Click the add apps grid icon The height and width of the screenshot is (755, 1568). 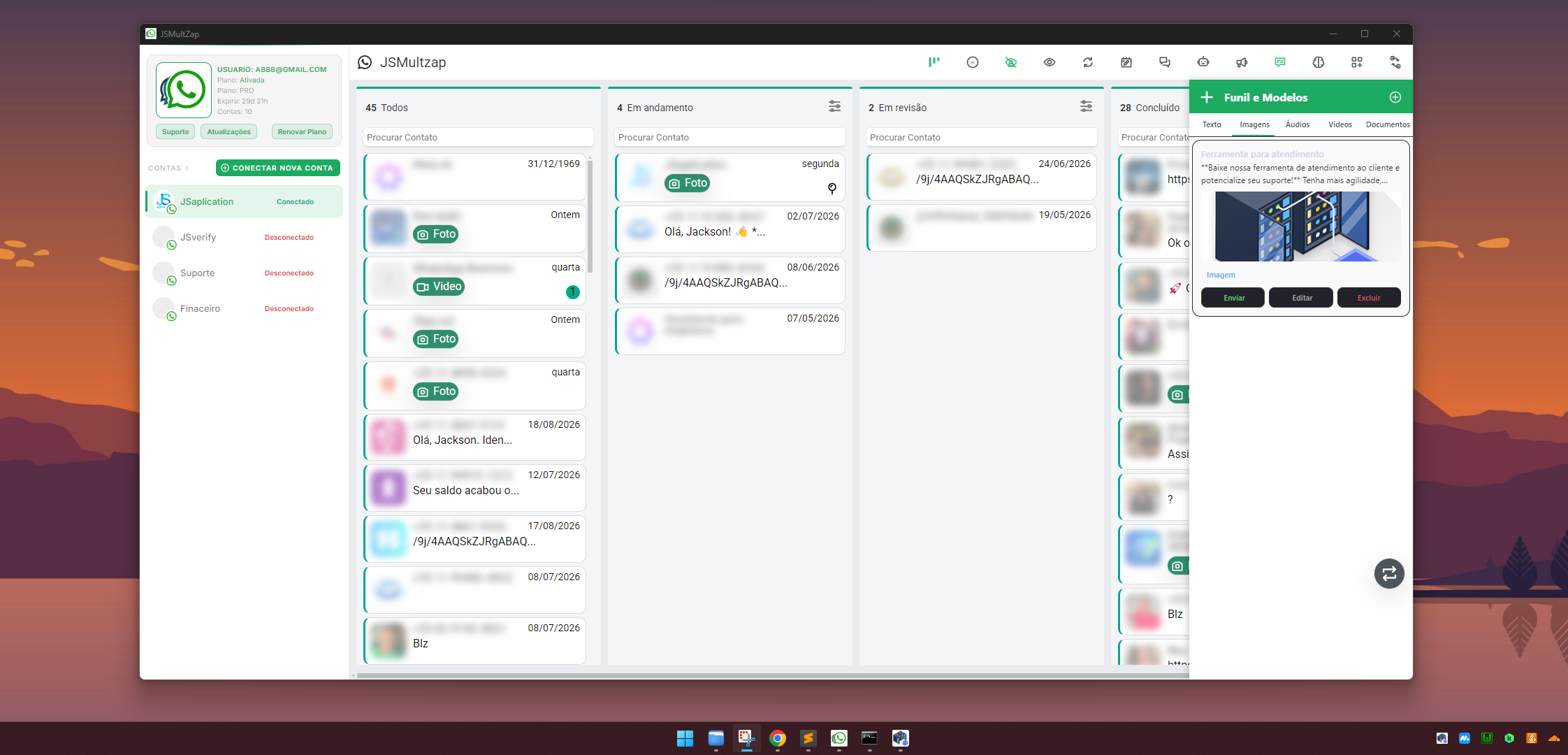coord(1356,62)
